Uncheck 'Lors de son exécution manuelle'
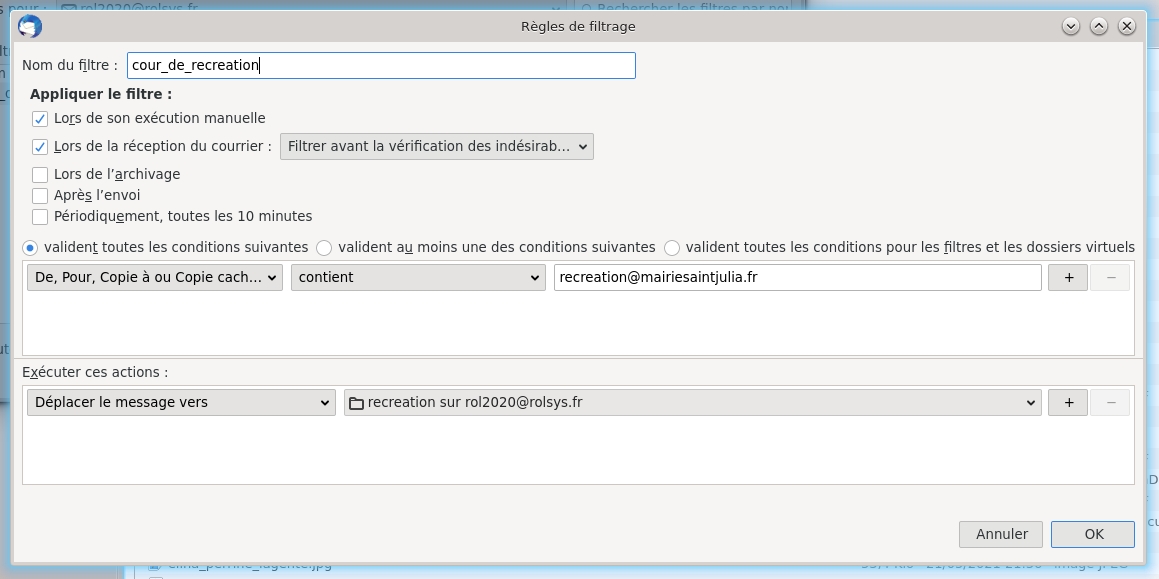This screenshot has width=1159, height=579. coord(40,119)
